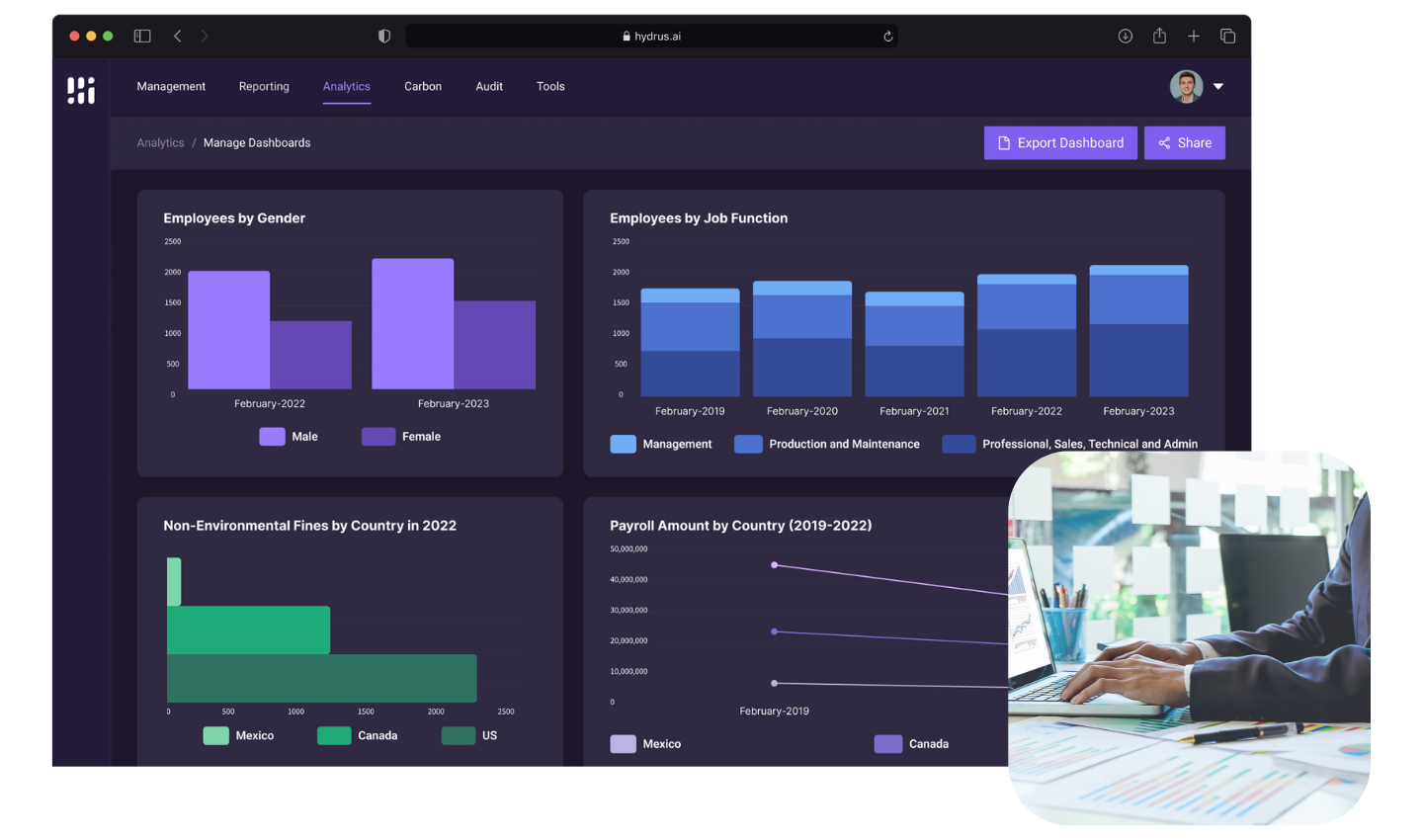Click the browser back chevron

click(x=177, y=36)
